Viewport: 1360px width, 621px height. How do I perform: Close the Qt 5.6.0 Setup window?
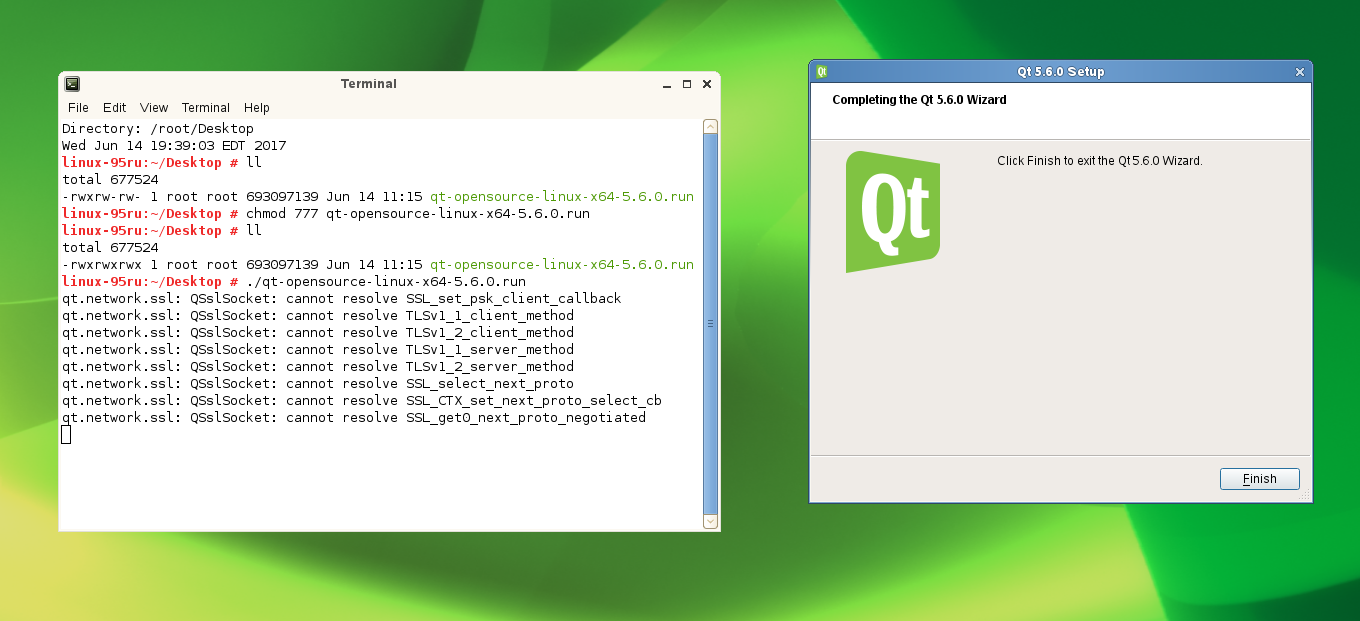pos(1300,72)
